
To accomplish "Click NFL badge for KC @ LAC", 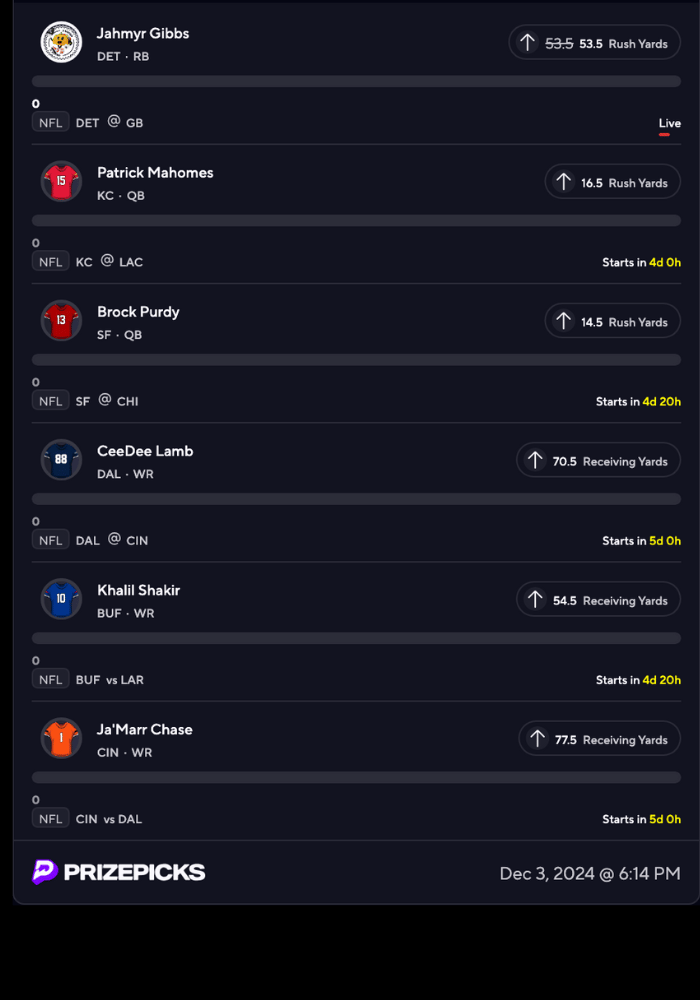I will 50,261.
